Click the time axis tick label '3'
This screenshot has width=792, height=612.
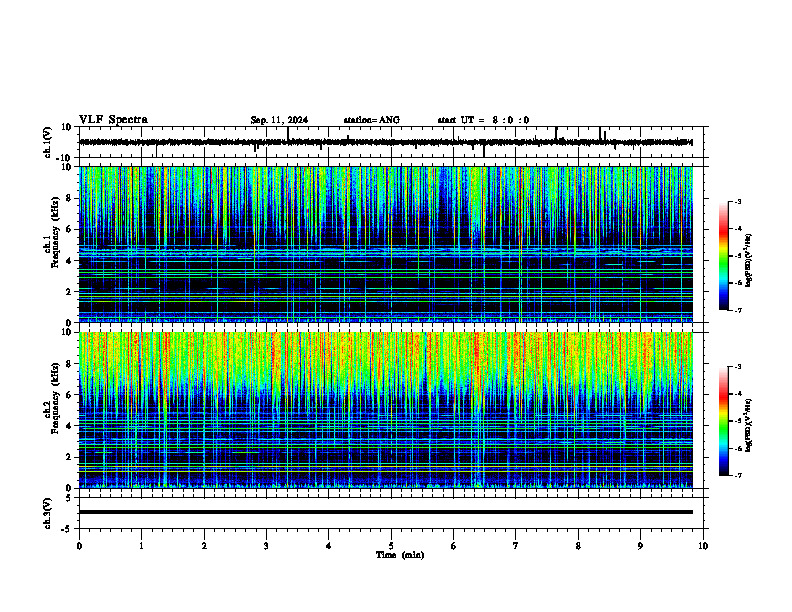coord(266,546)
